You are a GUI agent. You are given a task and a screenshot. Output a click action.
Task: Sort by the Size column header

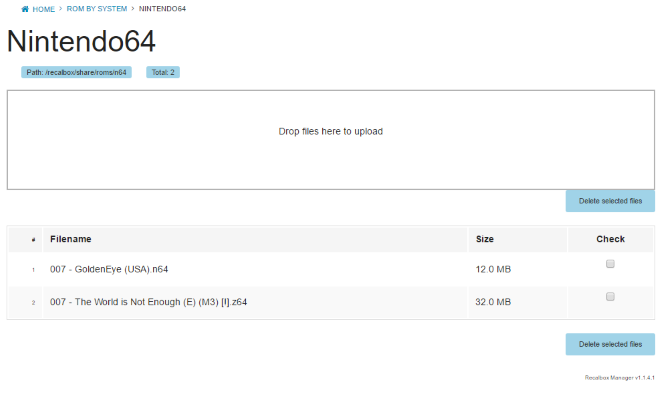click(485, 239)
